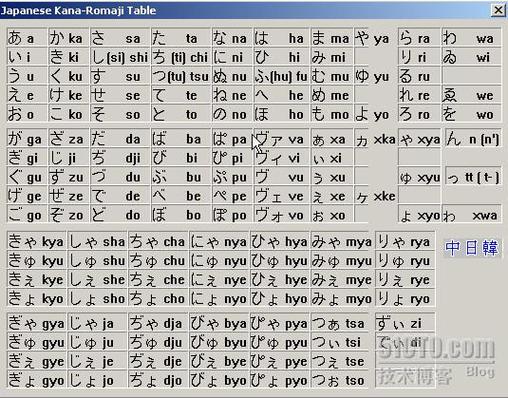Image resolution: width=508 pixels, height=398 pixels.
Task: Click the ぎゃ gya button
Action: pyautogui.click(x=36, y=323)
